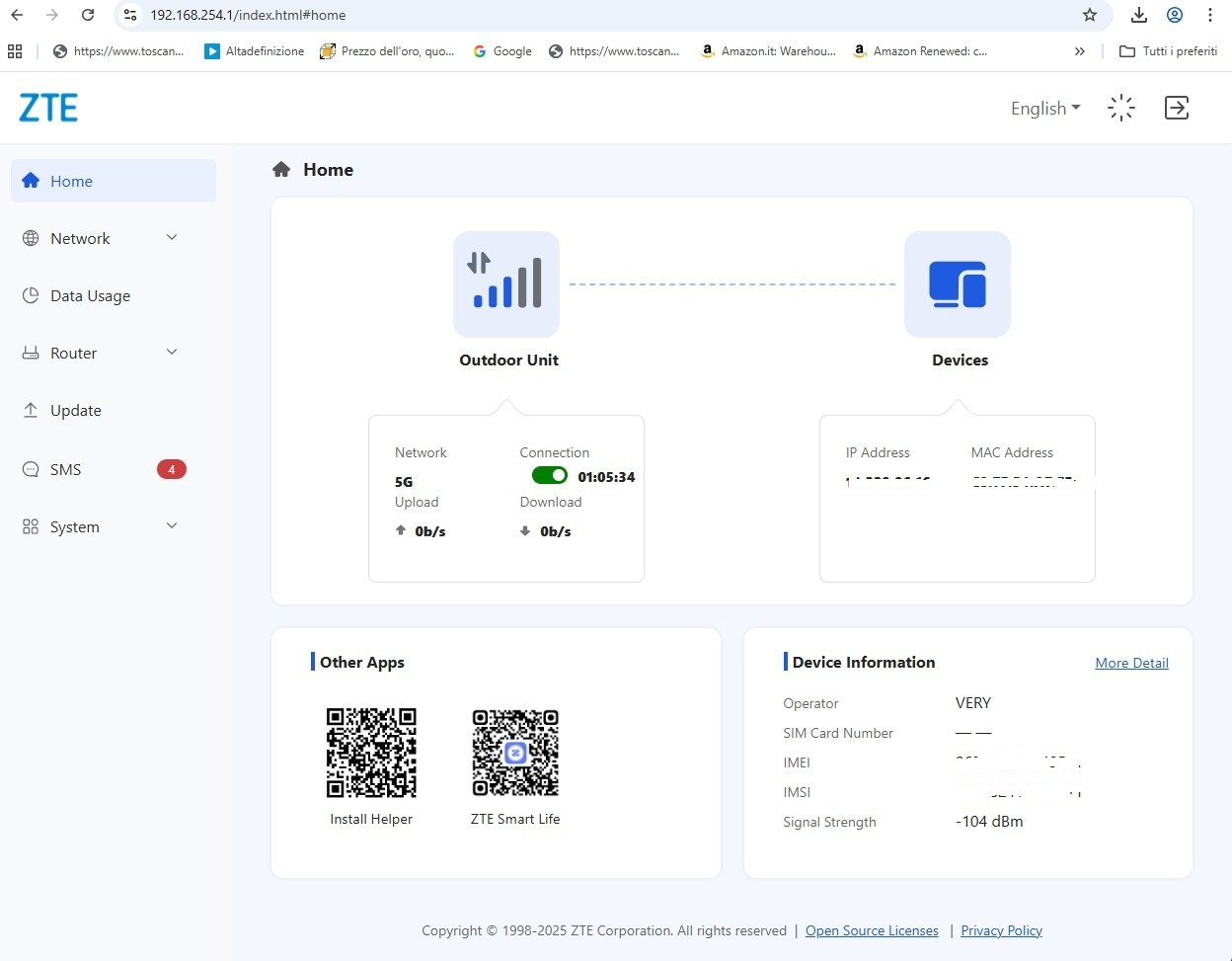Open browser downloads icon

1139,15
